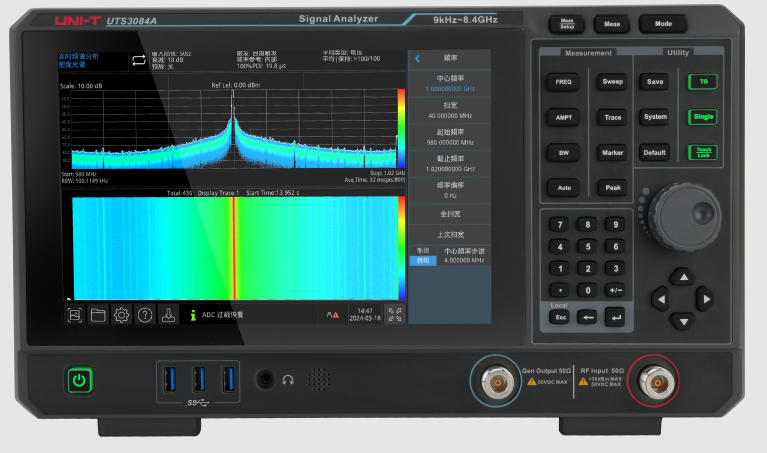Tap the date and time 14:47 display

click(x=364, y=315)
